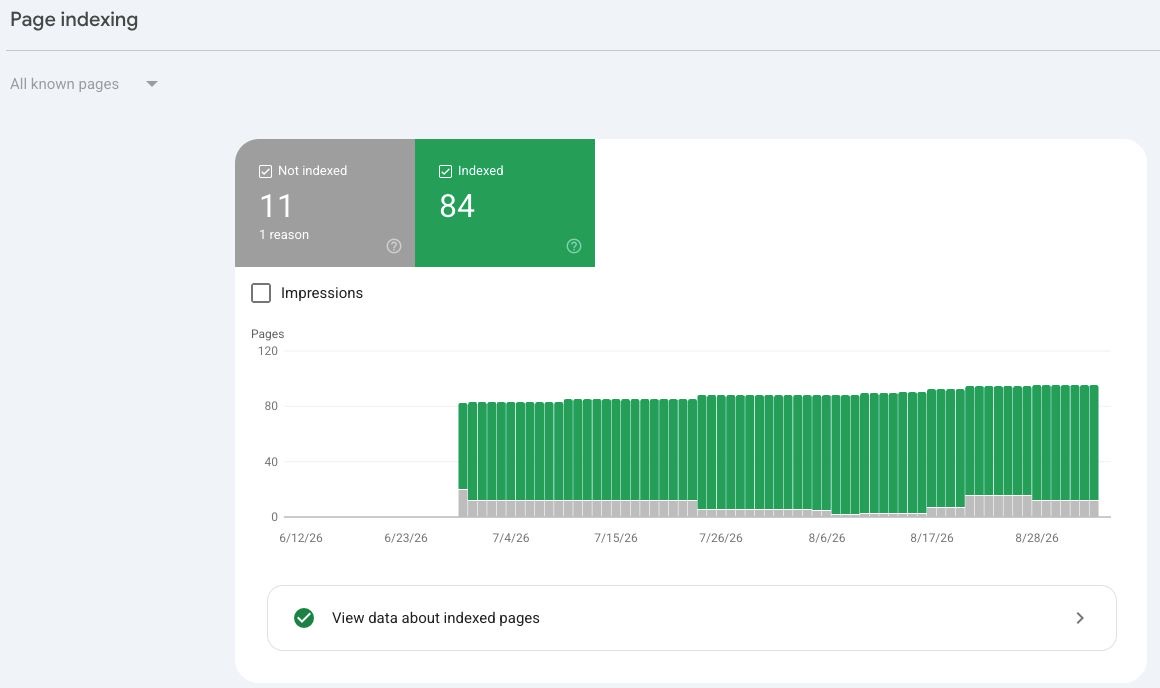Click the 6/12/26 axis date label
Viewport: 1160px width, 688px height.
pos(301,538)
